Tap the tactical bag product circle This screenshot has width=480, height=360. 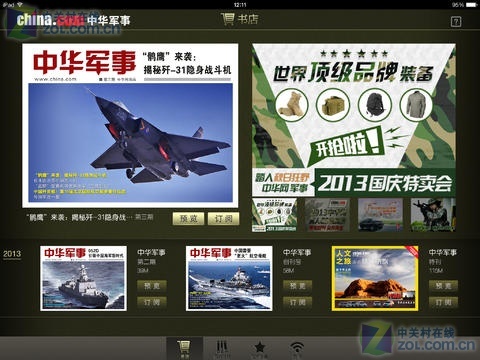[x=333, y=105]
